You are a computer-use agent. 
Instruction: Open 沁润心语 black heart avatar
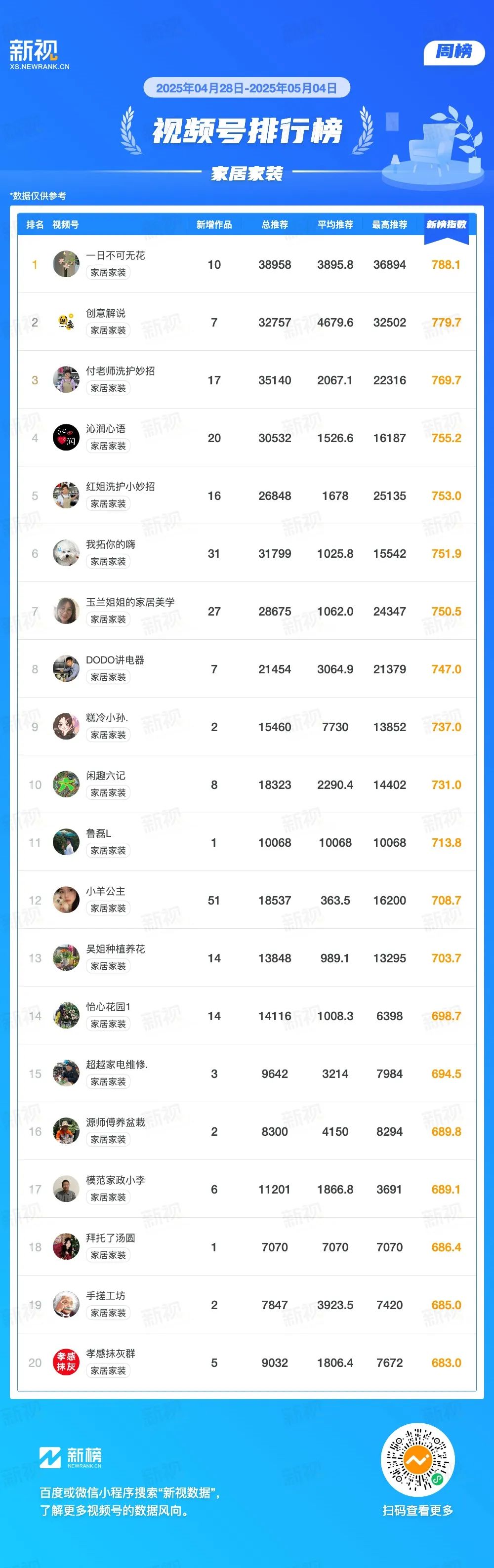[x=66, y=438]
